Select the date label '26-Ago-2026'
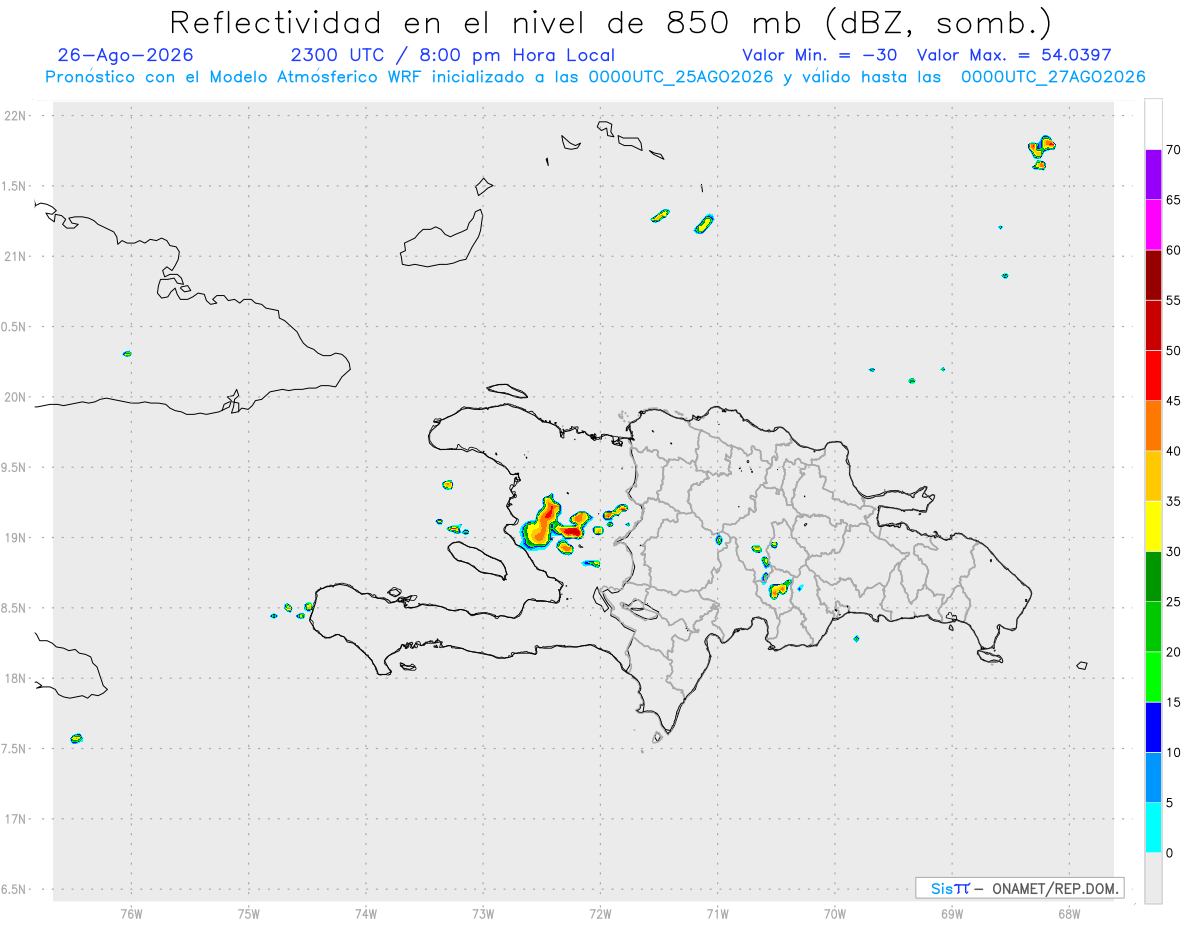Screen dimensions: 1200x927 (x=126, y=55)
